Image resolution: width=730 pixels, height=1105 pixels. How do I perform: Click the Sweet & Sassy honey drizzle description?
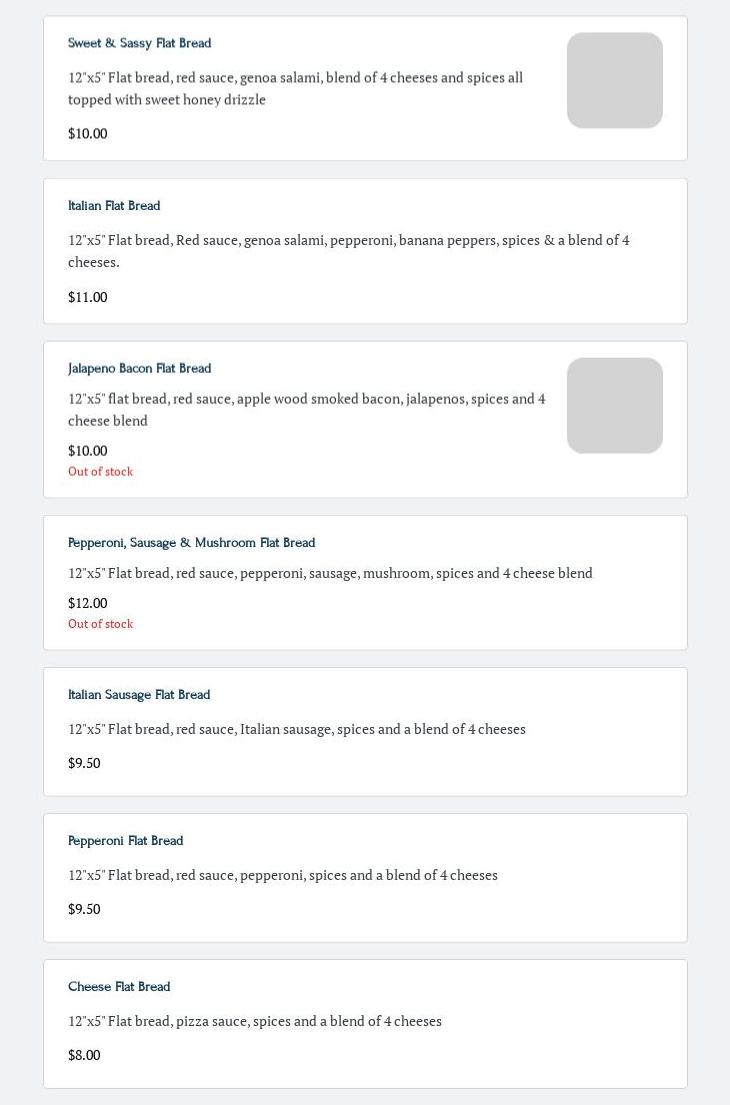pyautogui.click(x=295, y=88)
